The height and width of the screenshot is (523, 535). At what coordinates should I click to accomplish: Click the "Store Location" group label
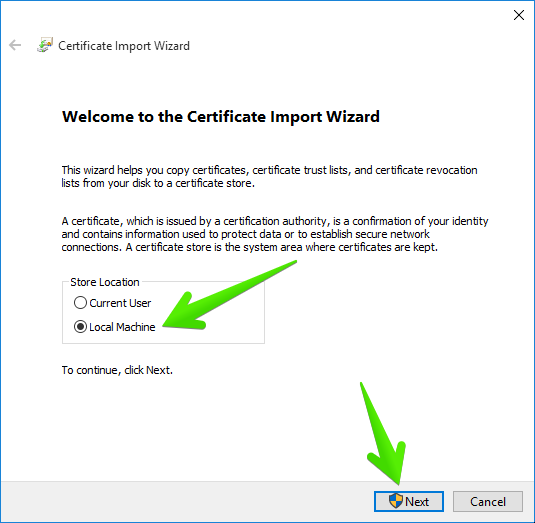coord(105,282)
